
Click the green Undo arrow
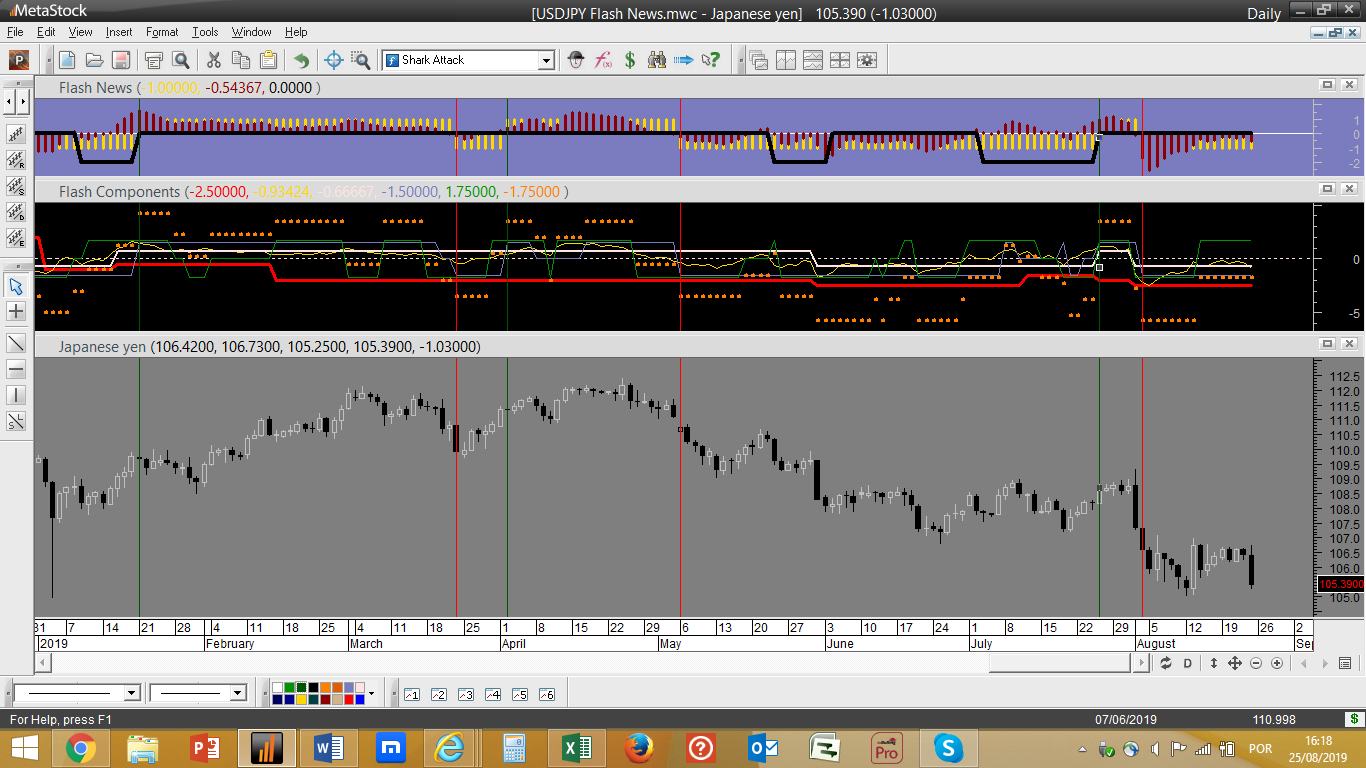click(301, 60)
